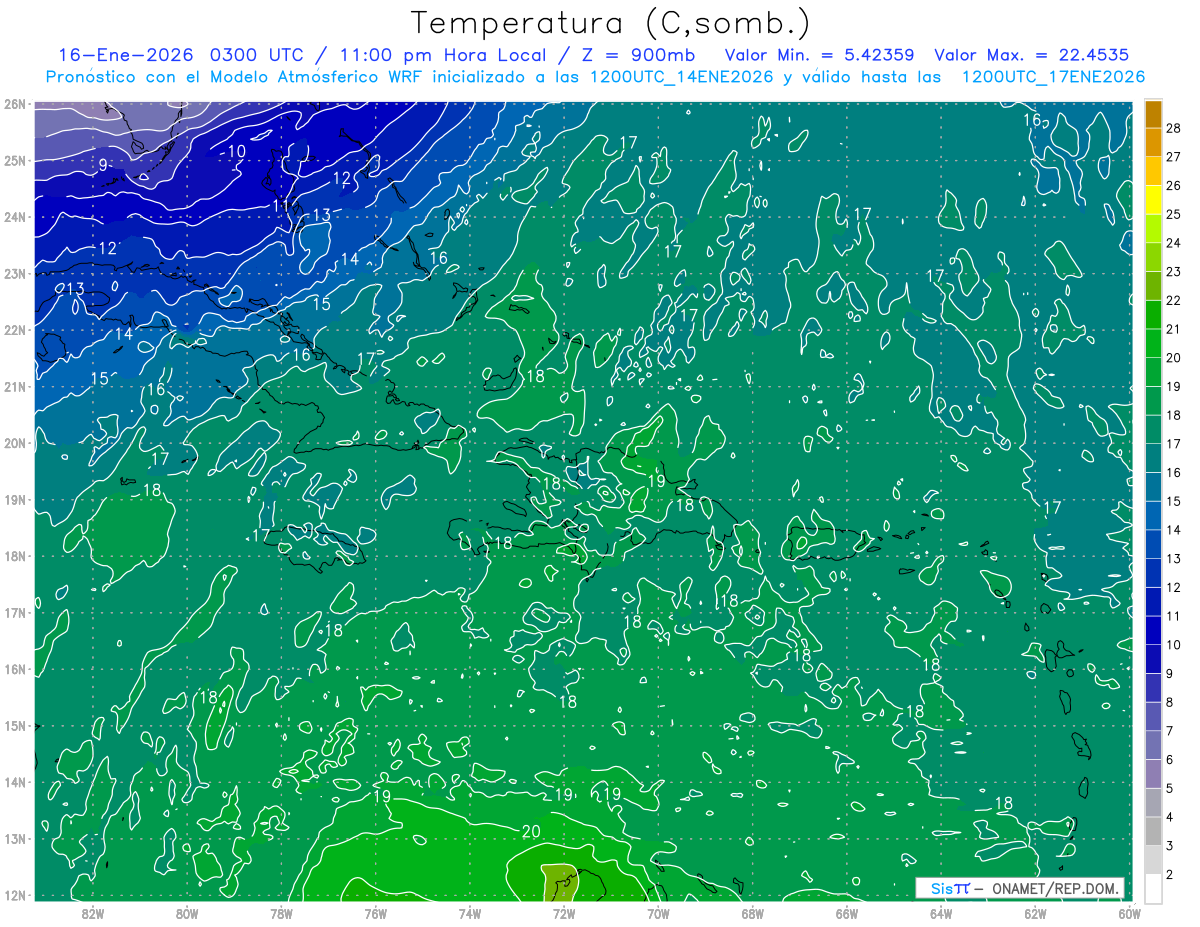1200x927 pixels.
Task: Click the 12N latitude axis label
Action: 14,895
